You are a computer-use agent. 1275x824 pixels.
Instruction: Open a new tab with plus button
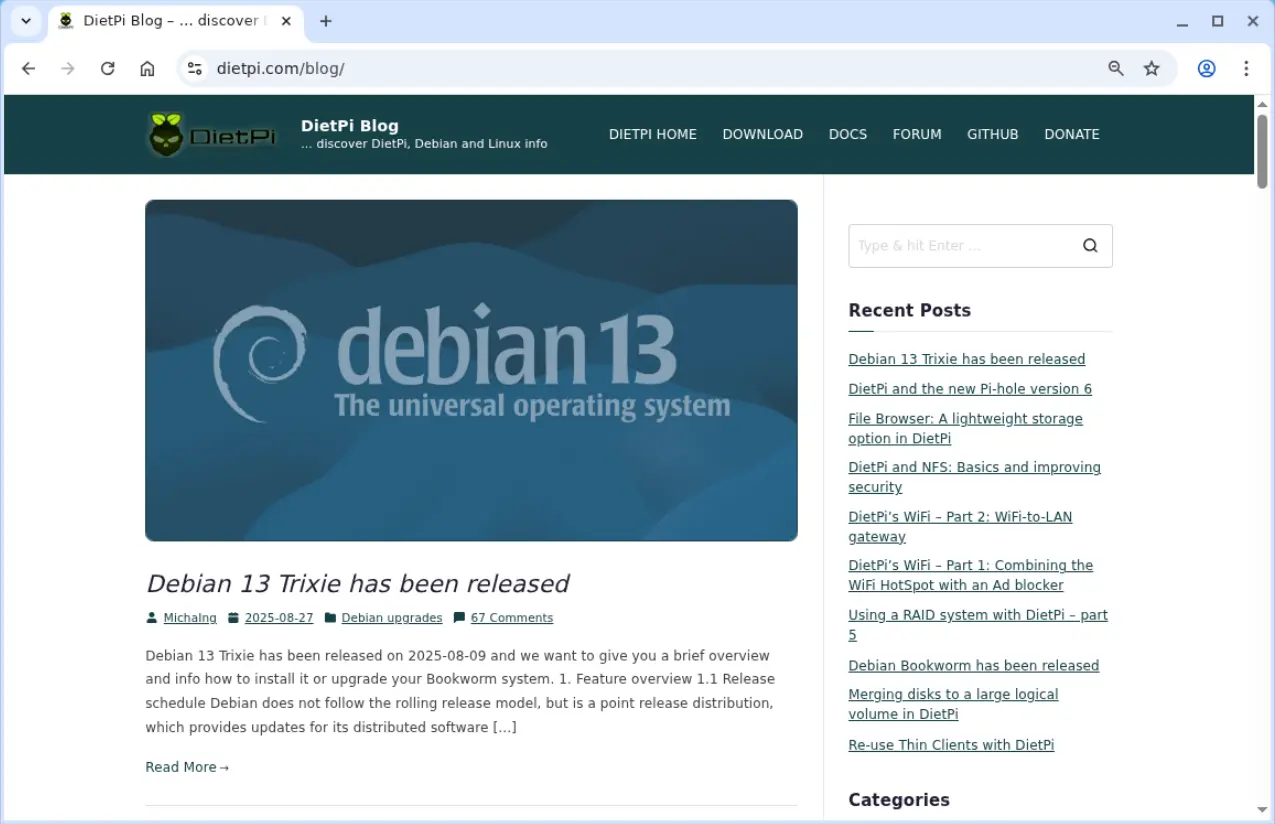(x=325, y=21)
